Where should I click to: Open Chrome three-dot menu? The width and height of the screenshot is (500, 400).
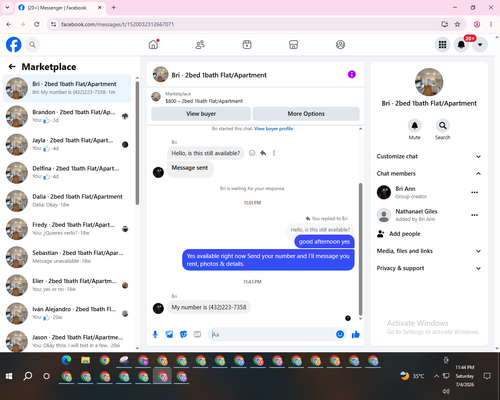pos(491,24)
